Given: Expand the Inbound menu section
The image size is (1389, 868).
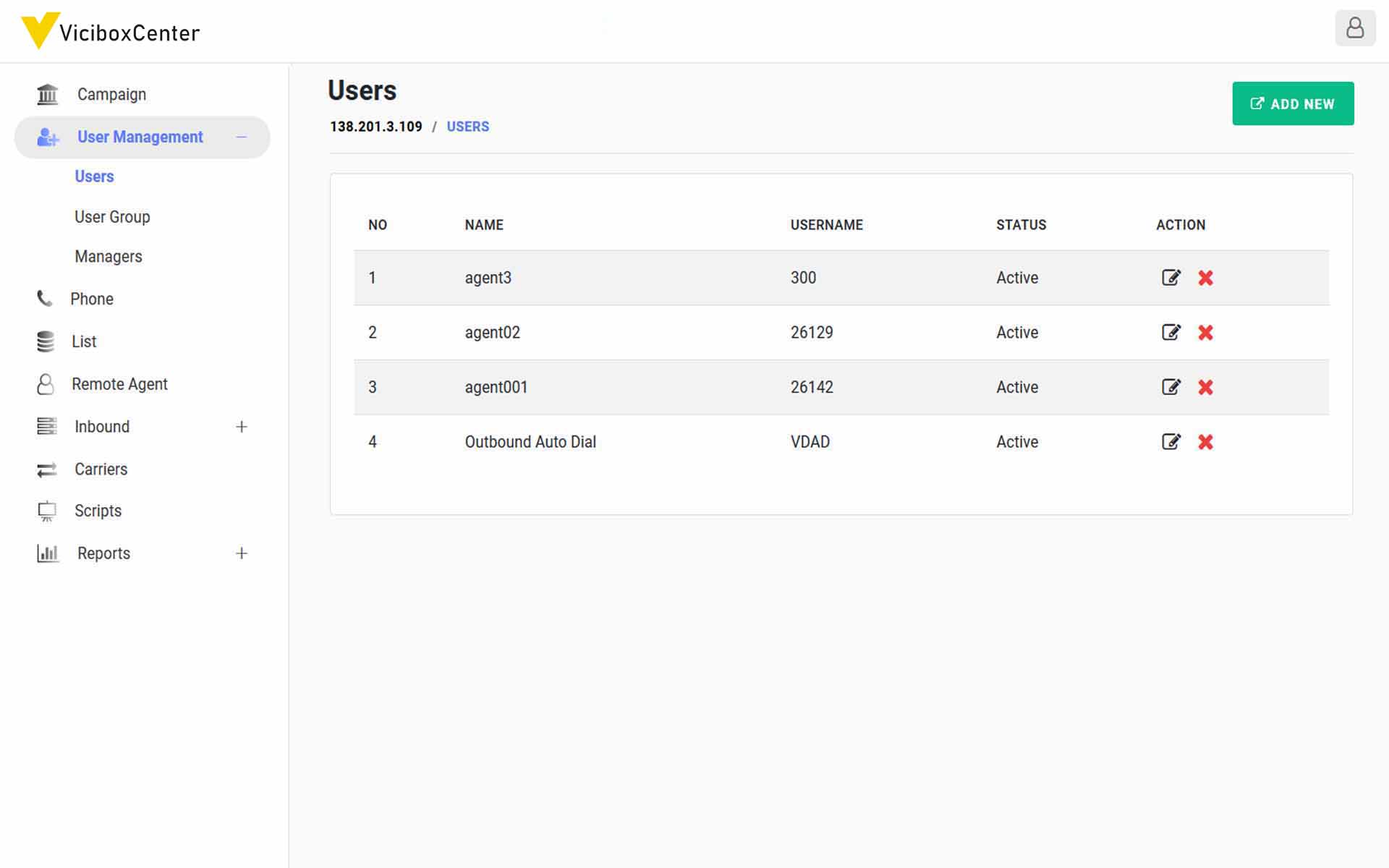Looking at the screenshot, I should tap(241, 426).
